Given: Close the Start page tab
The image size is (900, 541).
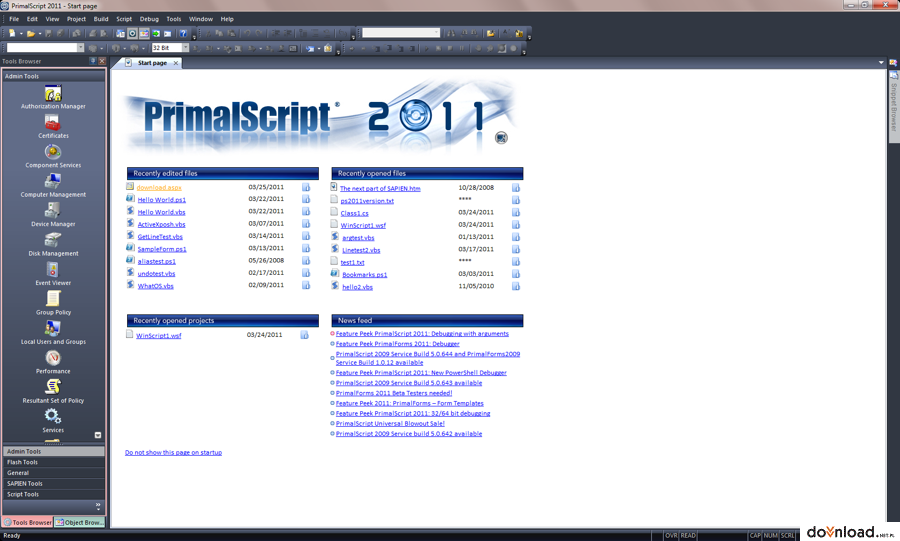Looking at the screenshot, I should 176,63.
